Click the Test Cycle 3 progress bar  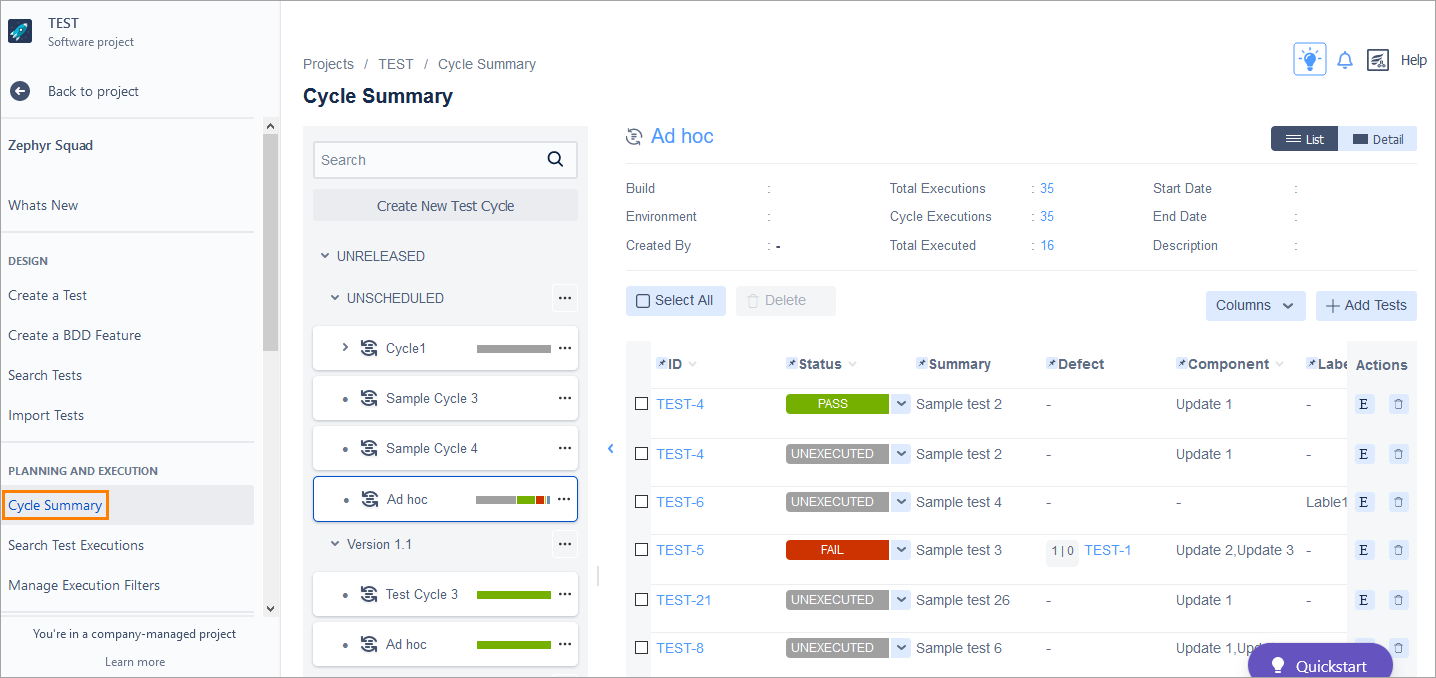[x=513, y=595]
